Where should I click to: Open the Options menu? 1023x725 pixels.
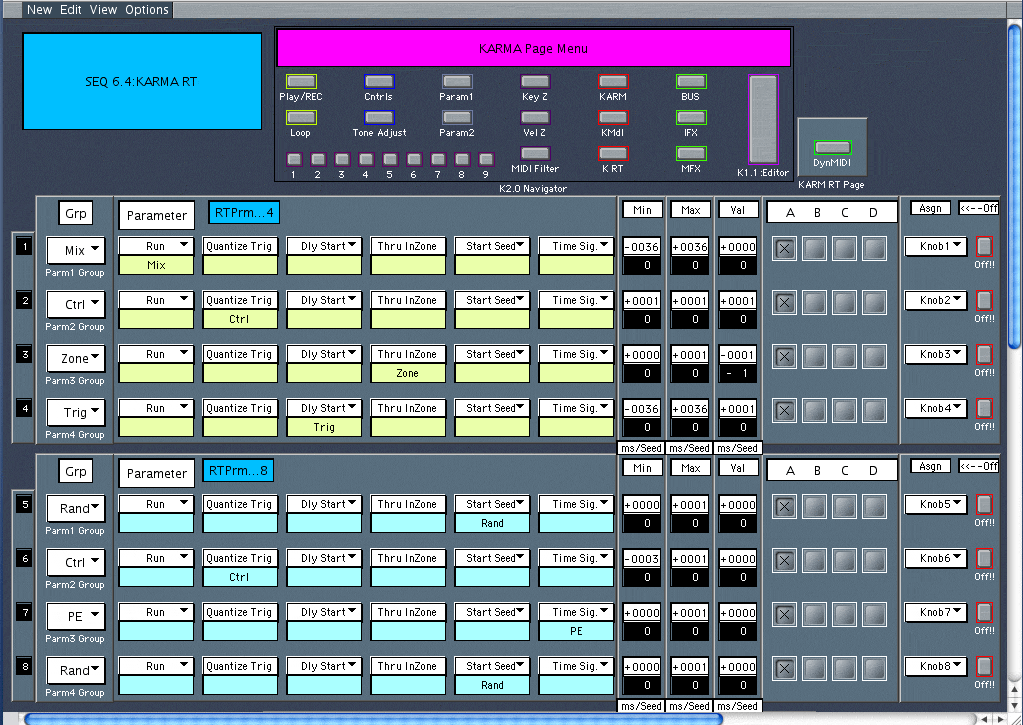click(x=146, y=9)
